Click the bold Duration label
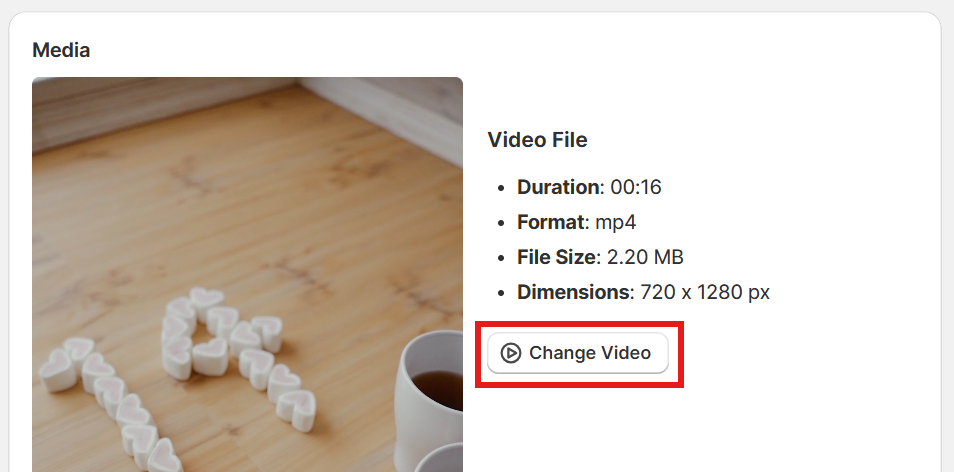The image size is (954, 472). (559, 187)
